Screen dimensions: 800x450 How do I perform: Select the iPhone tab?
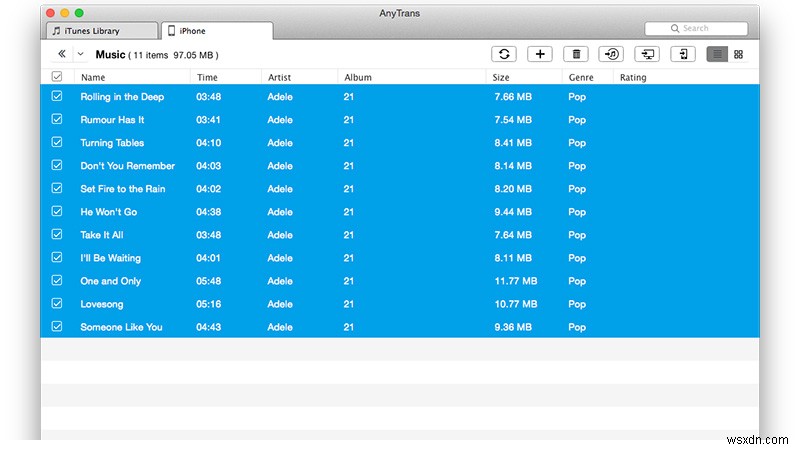point(217,31)
